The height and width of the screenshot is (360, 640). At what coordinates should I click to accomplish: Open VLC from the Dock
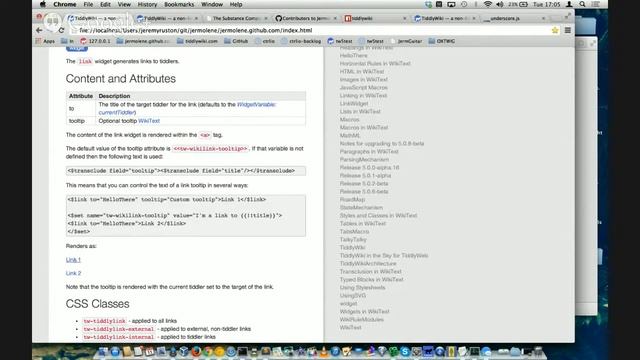point(323,351)
